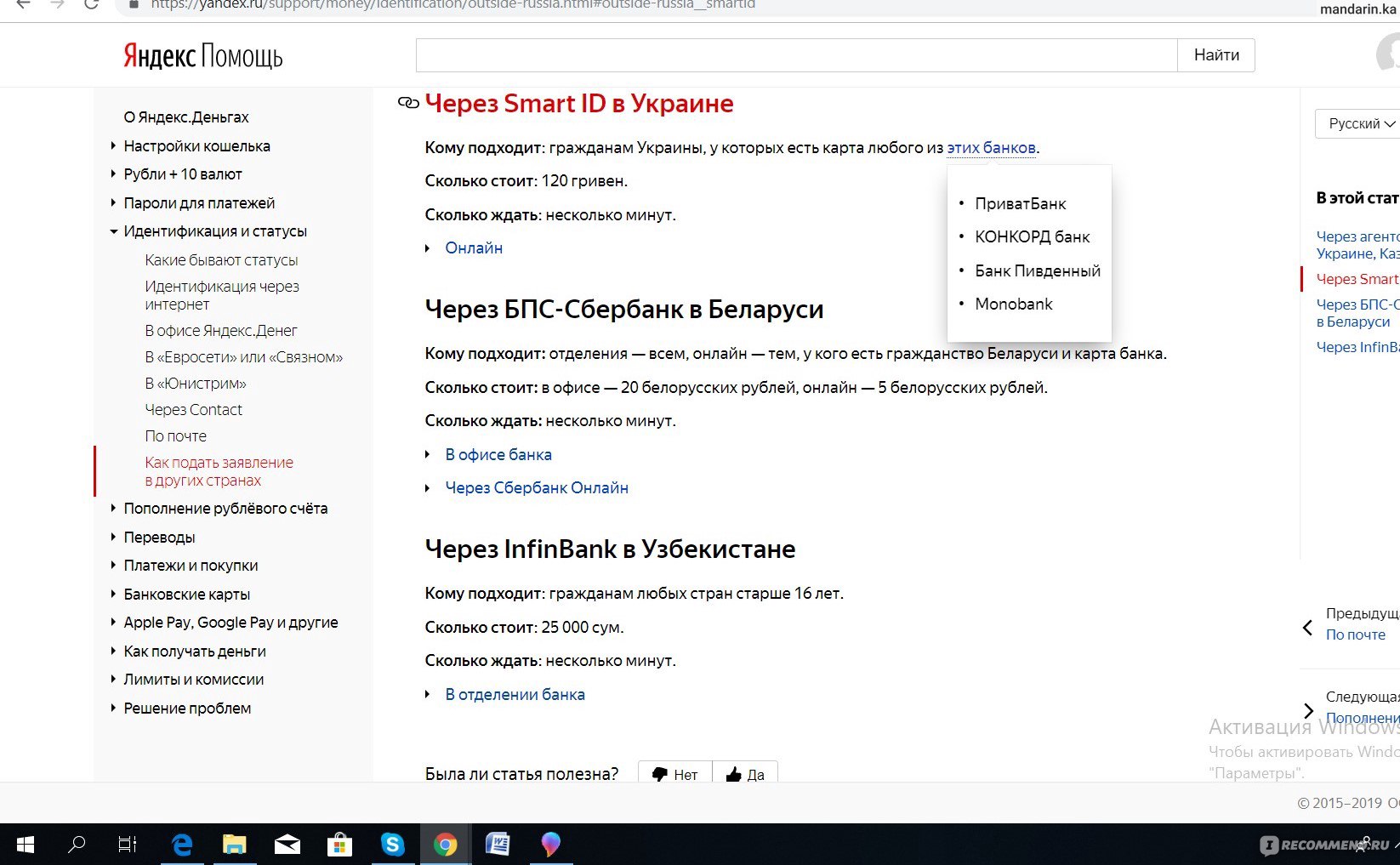
Task: Expand Переводы section
Action: click(x=159, y=538)
